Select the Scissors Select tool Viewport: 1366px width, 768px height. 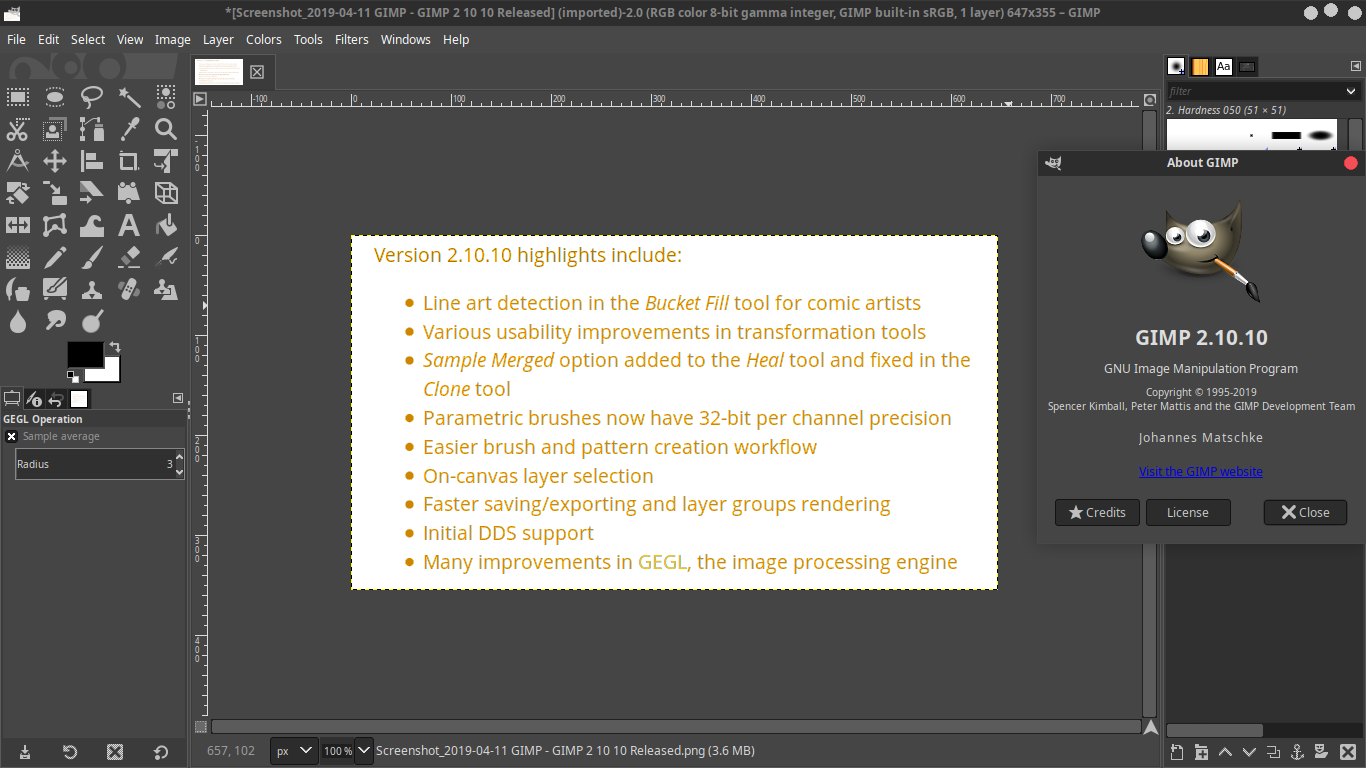pos(18,129)
